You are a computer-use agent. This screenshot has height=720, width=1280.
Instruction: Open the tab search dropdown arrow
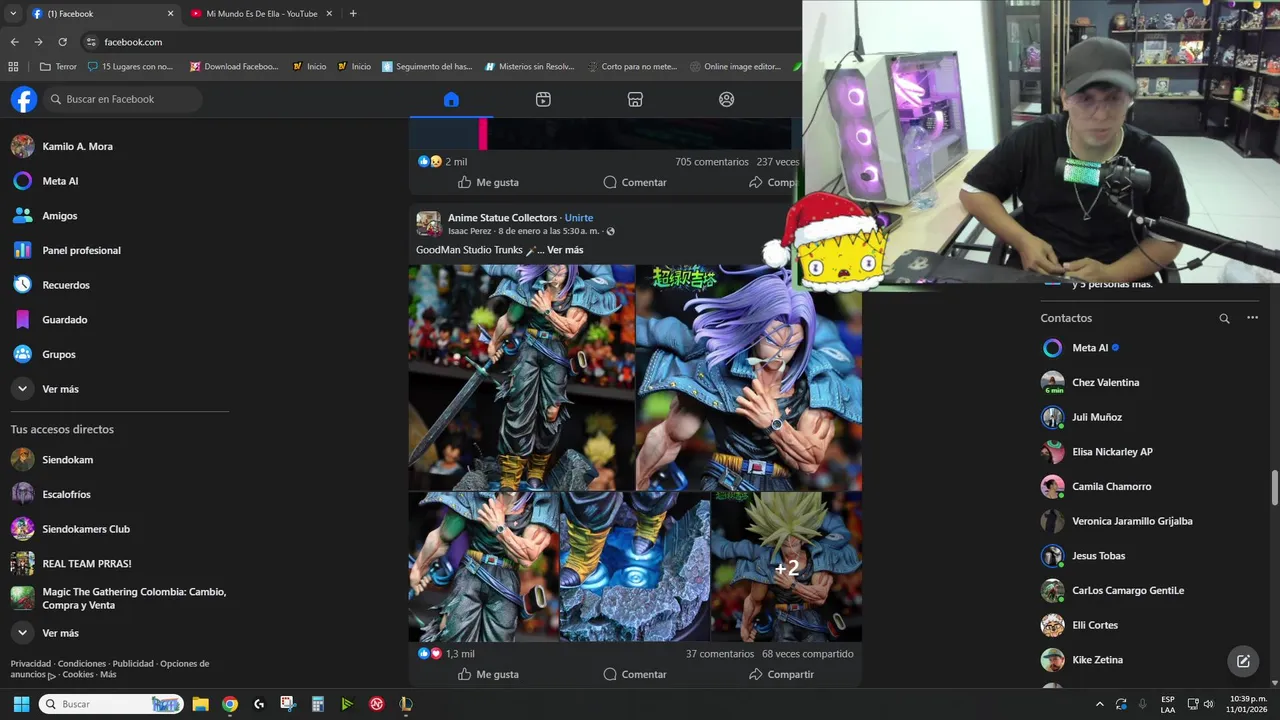pyautogui.click(x=12, y=14)
